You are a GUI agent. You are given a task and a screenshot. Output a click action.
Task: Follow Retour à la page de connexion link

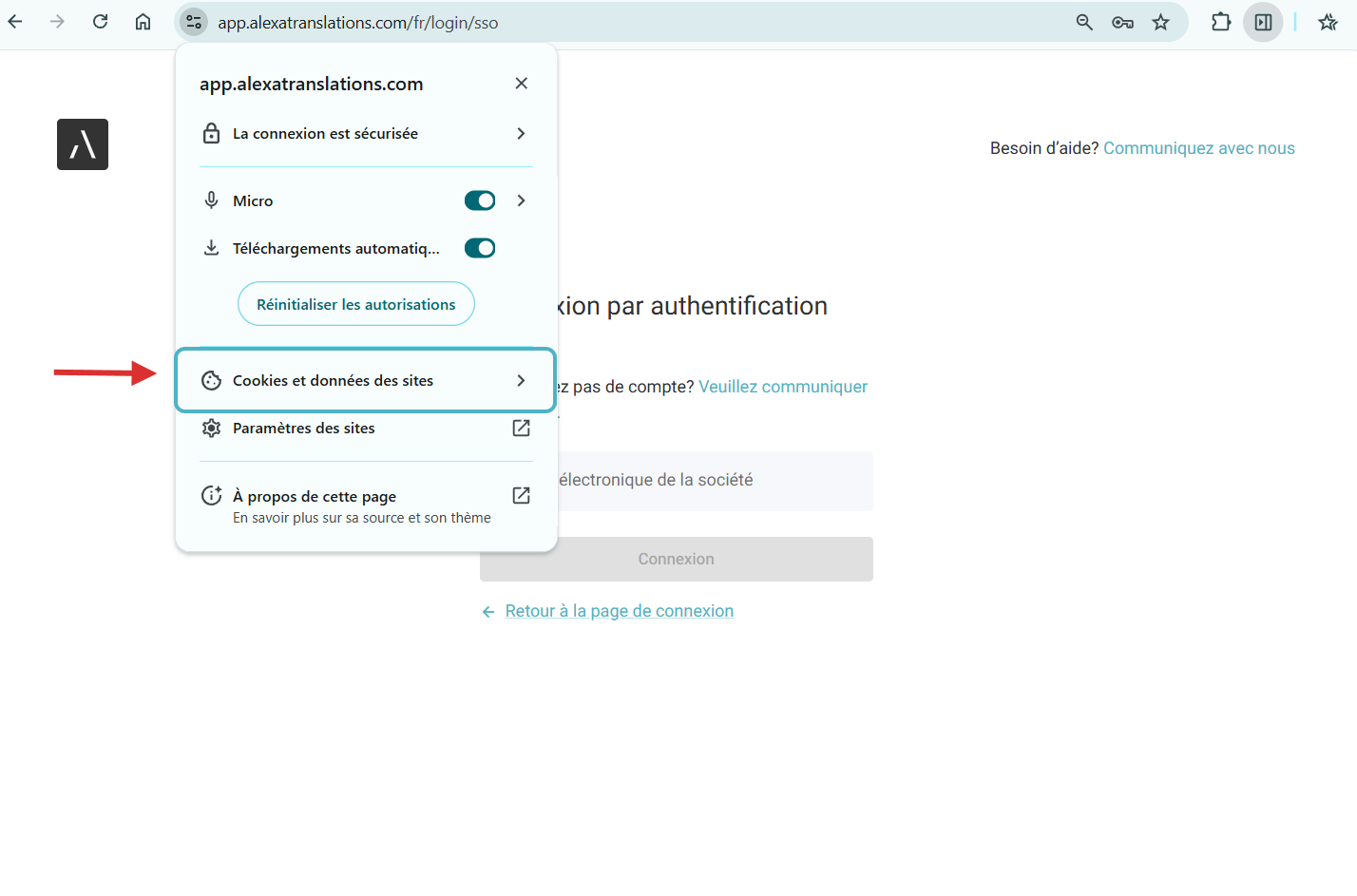(619, 611)
